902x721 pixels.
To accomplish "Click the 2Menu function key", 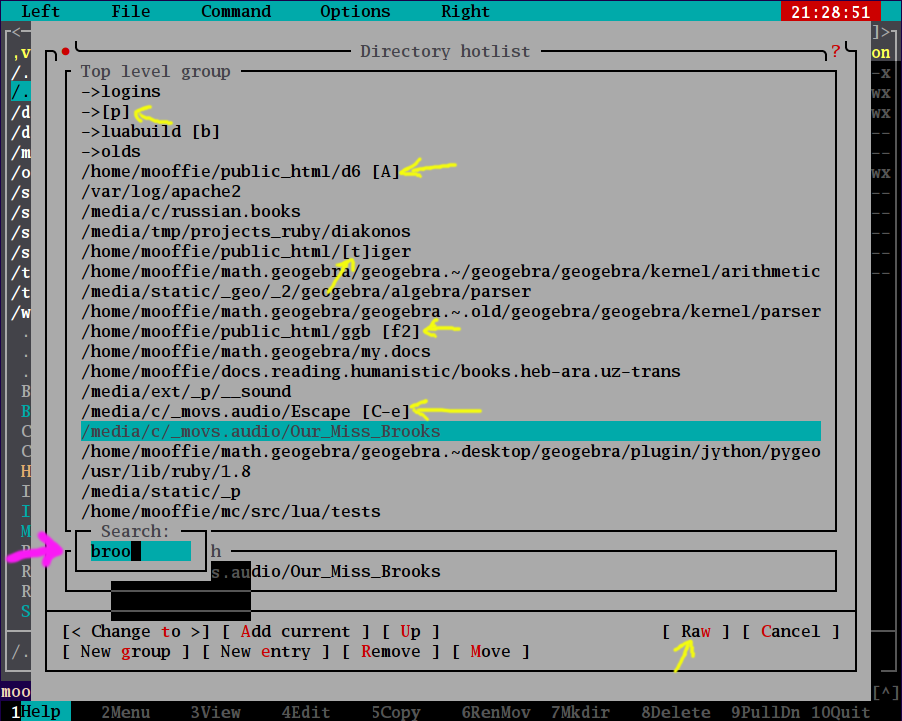I will pos(126,712).
